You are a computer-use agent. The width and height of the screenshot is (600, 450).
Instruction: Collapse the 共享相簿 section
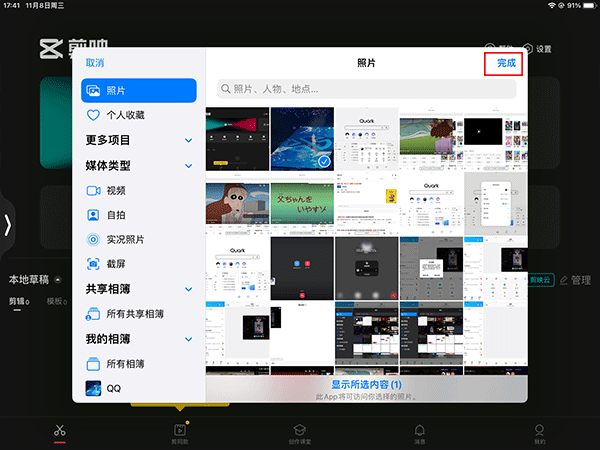click(x=188, y=290)
